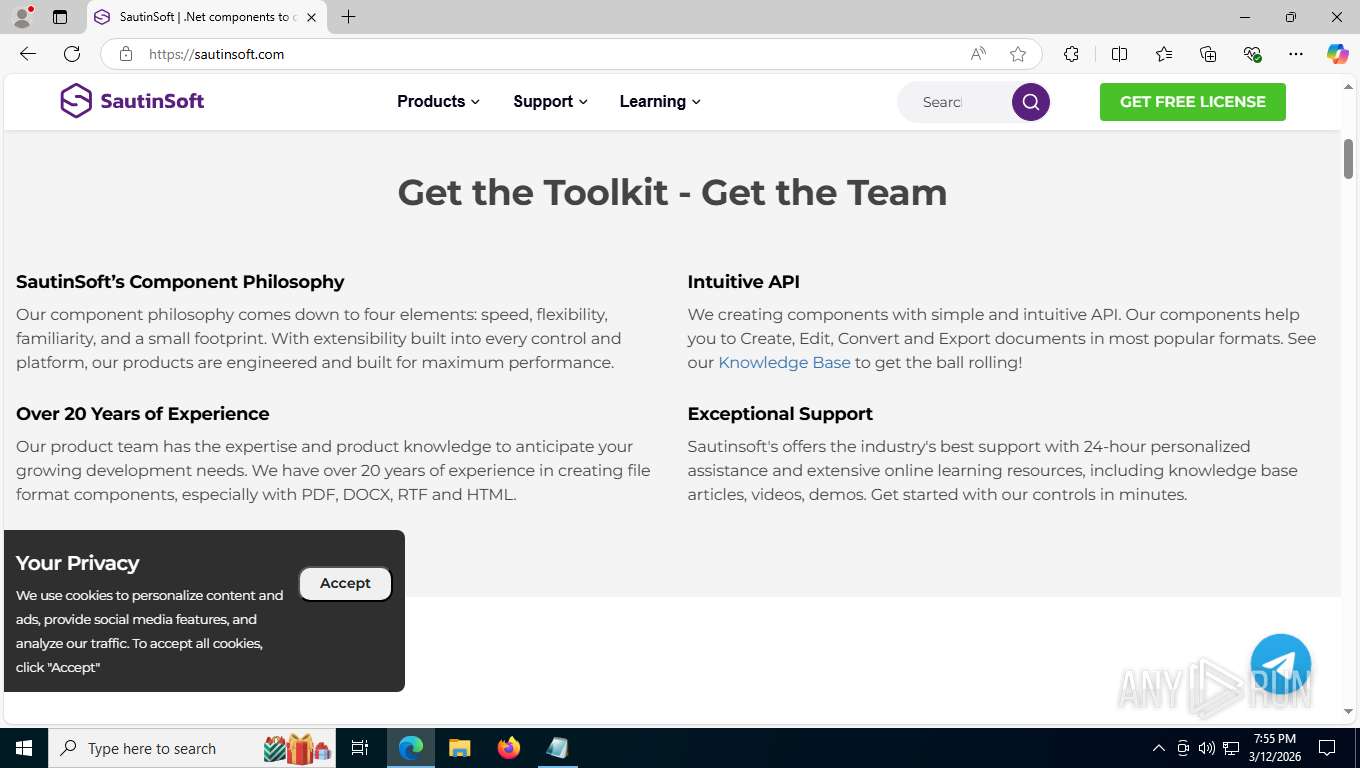The height and width of the screenshot is (768, 1360).
Task: Select the SautinSoft browser tab
Action: click(x=206, y=17)
